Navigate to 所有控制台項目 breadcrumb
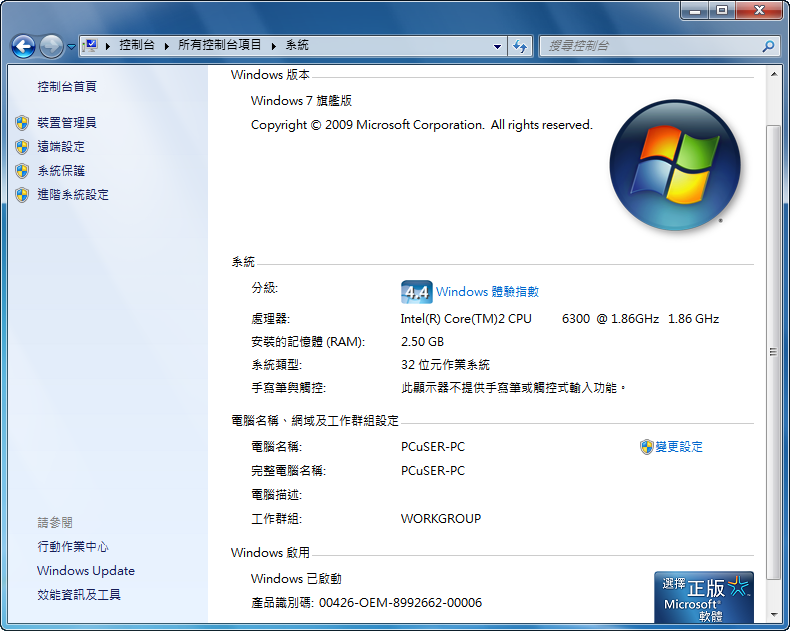The width and height of the screenshot is (790, 631). (x=220, y=45)
